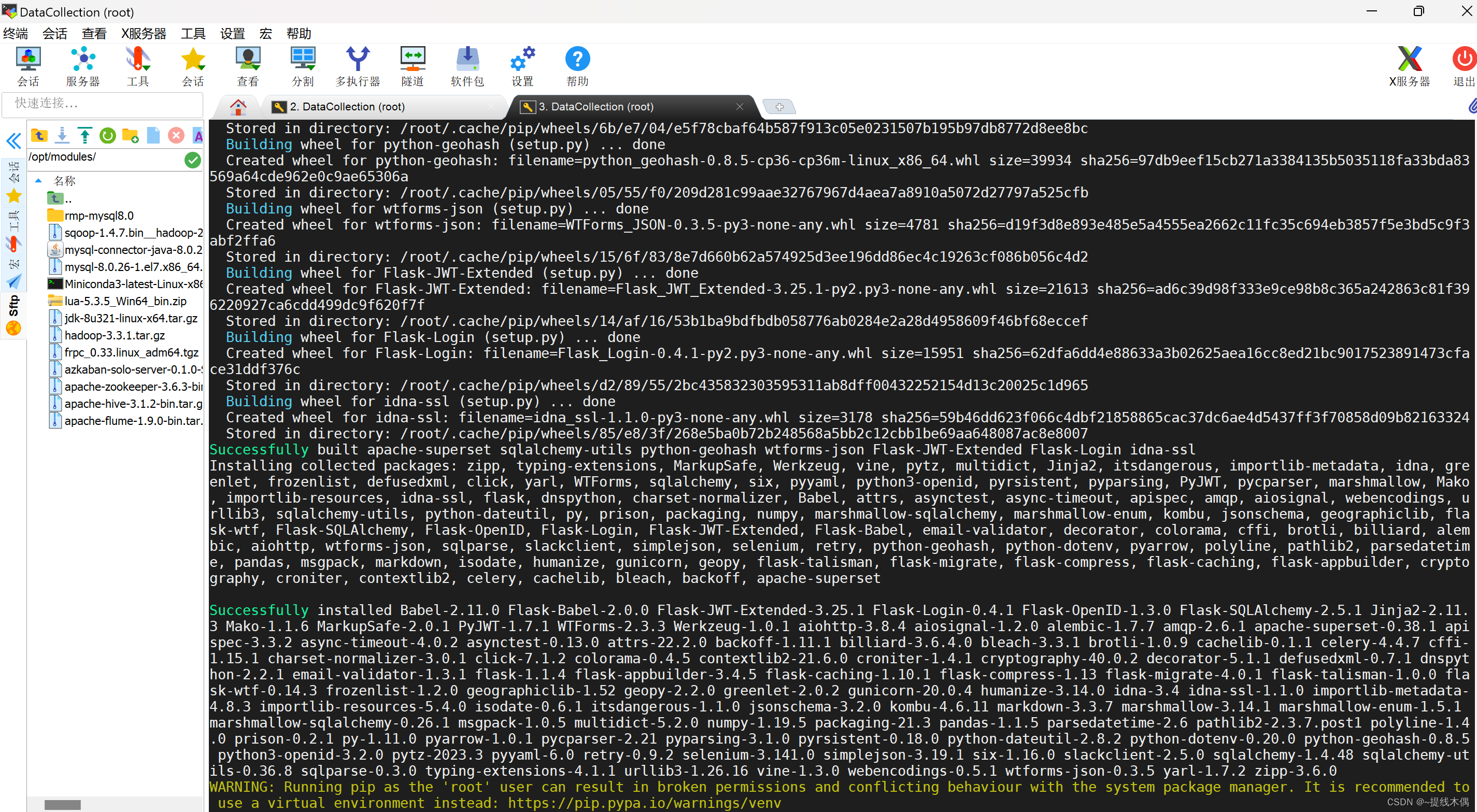Click the 隧道 (Tunneling) toolbar icon
Screen dimensions: 1477x812
point(413,66)
